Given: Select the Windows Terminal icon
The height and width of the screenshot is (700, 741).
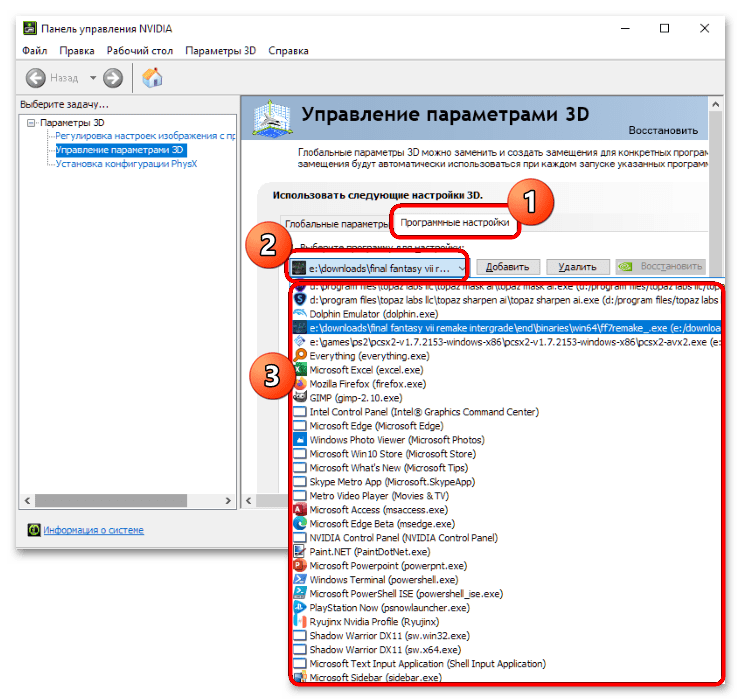Looking at the screenshot, I should coord(300,579).
